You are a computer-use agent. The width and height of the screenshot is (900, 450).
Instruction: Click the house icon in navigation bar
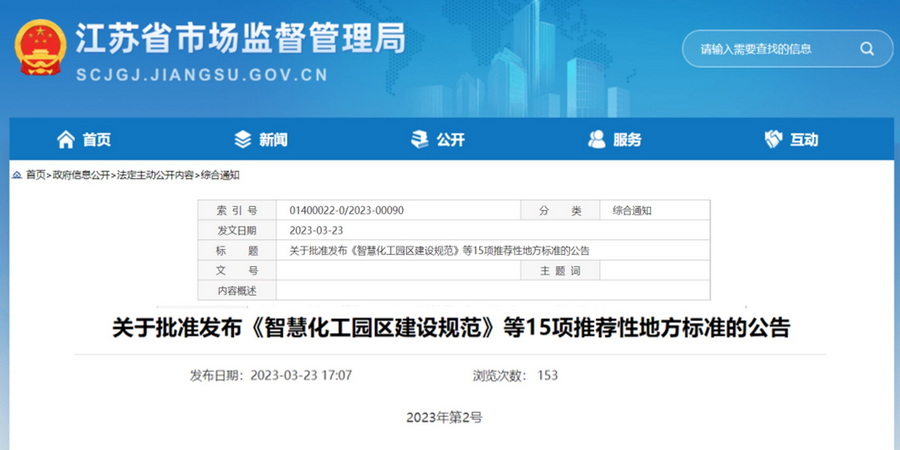(66, 139)
